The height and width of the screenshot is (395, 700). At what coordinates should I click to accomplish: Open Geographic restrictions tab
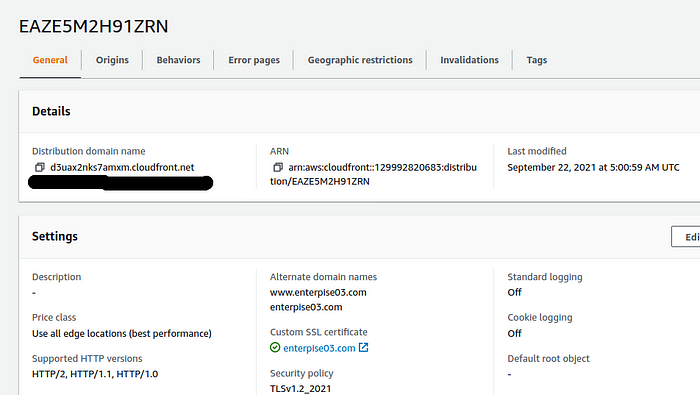point(360,60)
